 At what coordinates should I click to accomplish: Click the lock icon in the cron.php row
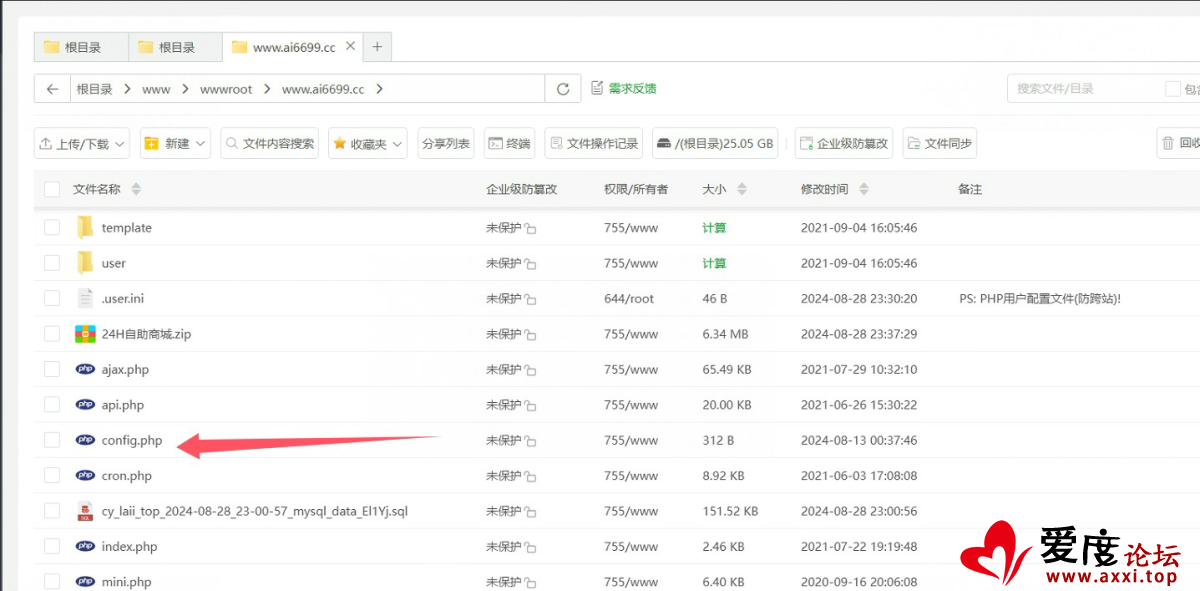coord(530,477)
